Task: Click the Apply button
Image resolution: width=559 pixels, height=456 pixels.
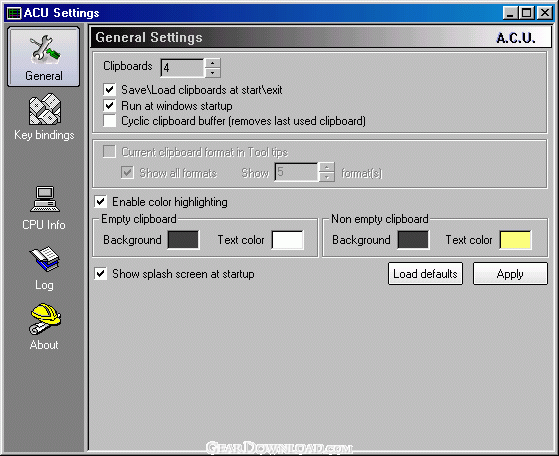Action: pyautogui.click(x=510, y=274)
